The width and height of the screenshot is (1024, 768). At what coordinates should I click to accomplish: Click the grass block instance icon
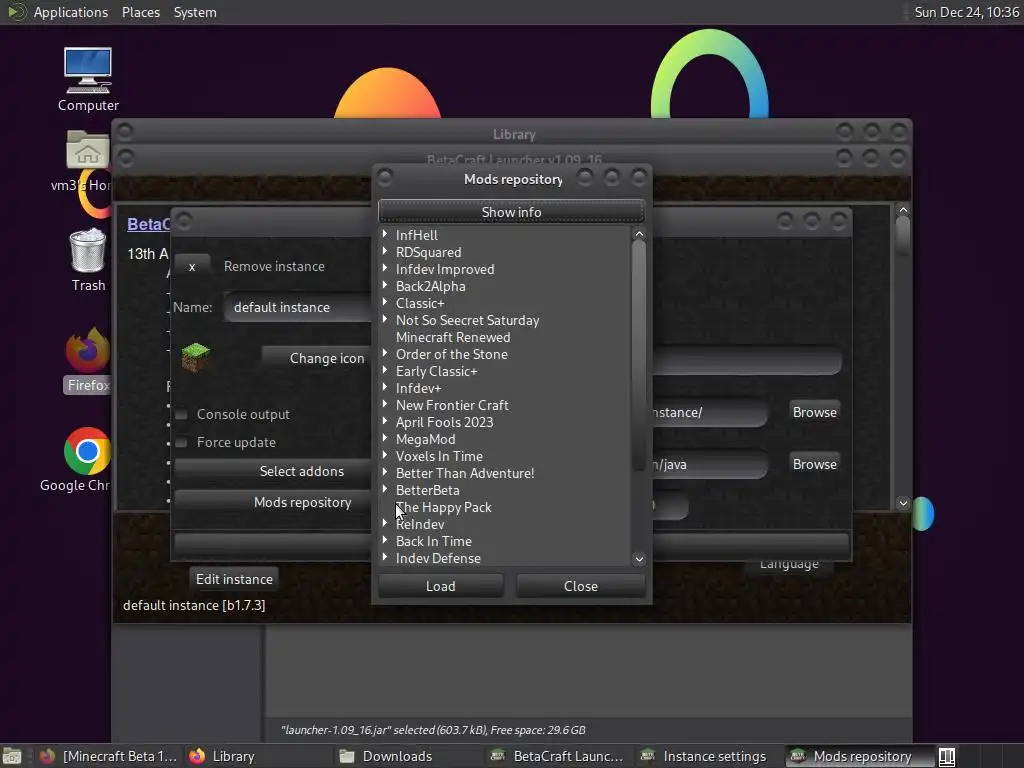(195, 357)
